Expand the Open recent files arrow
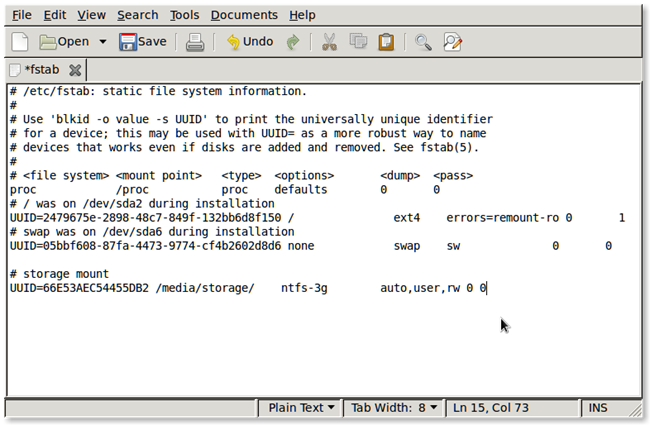Screen dimensions: 650x425 (103, 41)
